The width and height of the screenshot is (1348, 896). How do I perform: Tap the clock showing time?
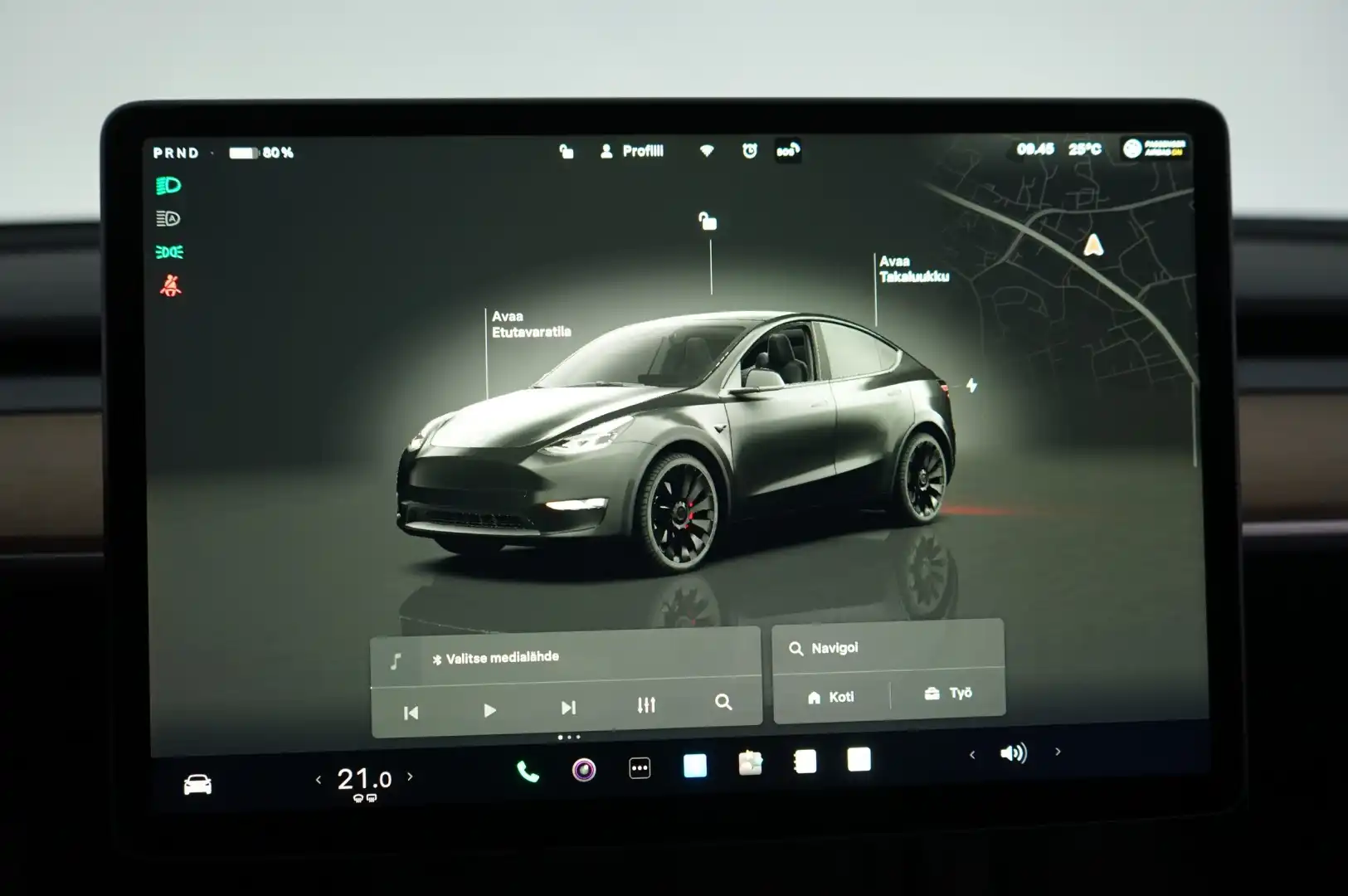click(x=1035, y=149)
